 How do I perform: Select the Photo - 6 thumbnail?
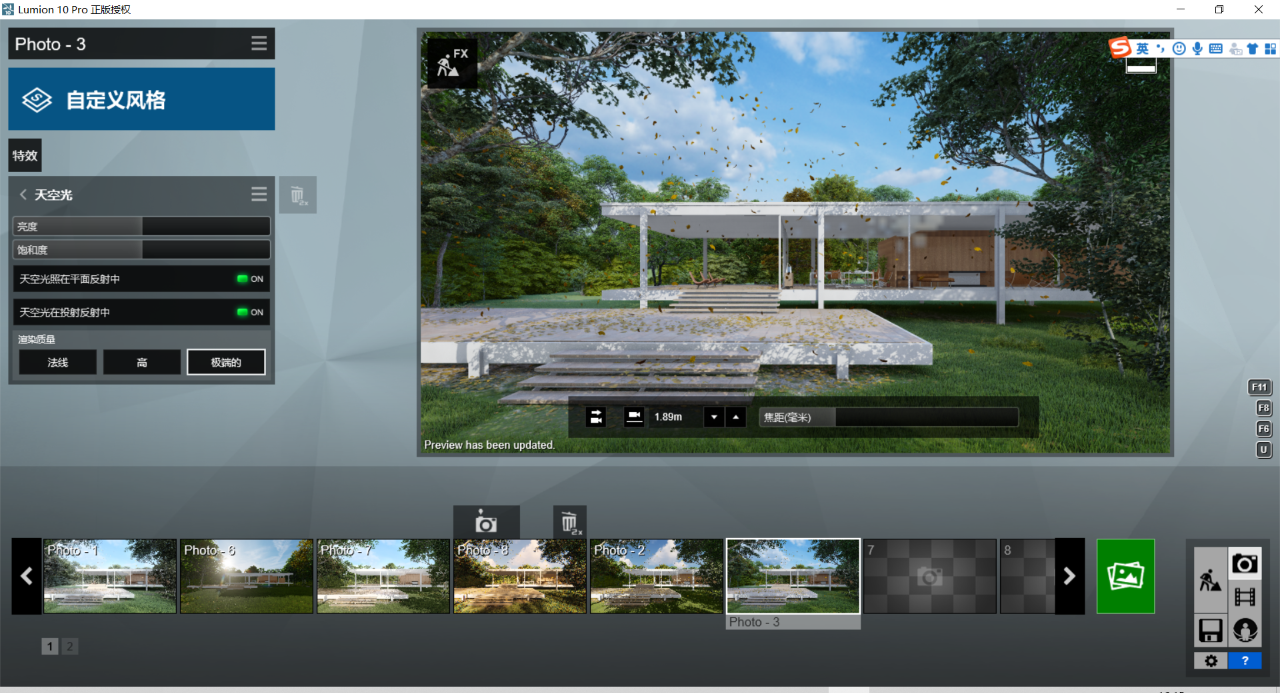(247, 576)
